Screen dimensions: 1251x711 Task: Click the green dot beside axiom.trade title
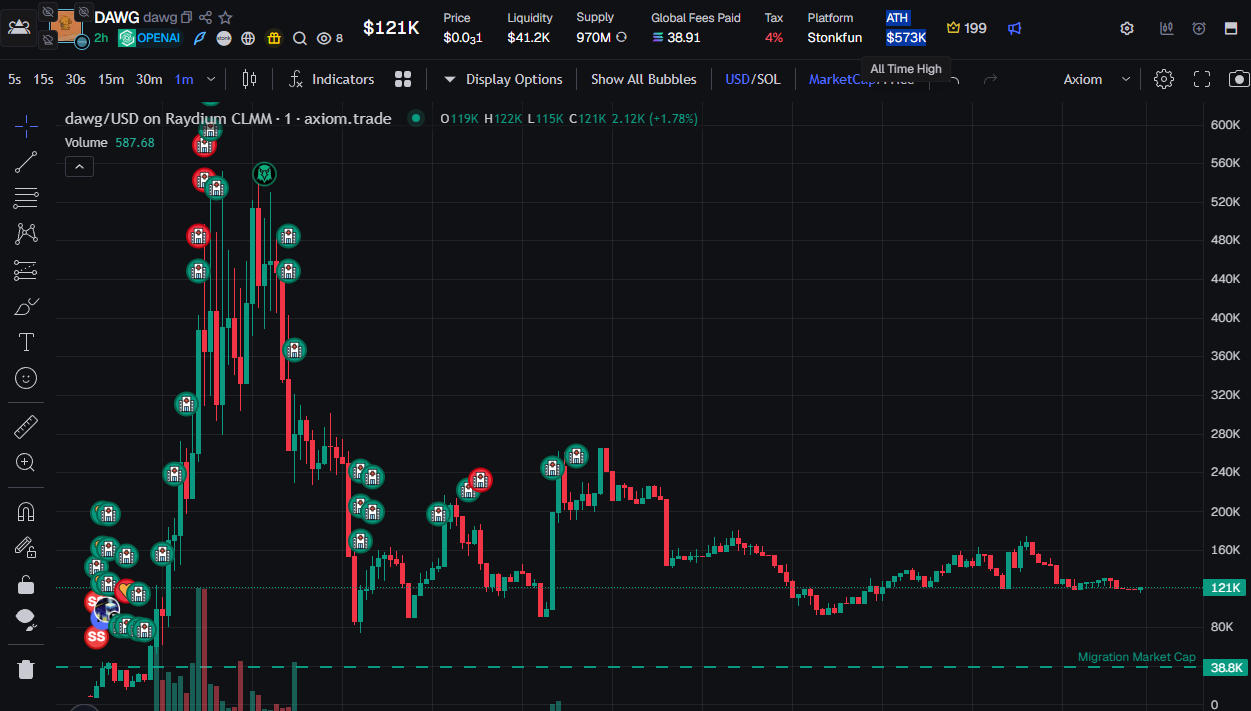(x=416, y=118)
